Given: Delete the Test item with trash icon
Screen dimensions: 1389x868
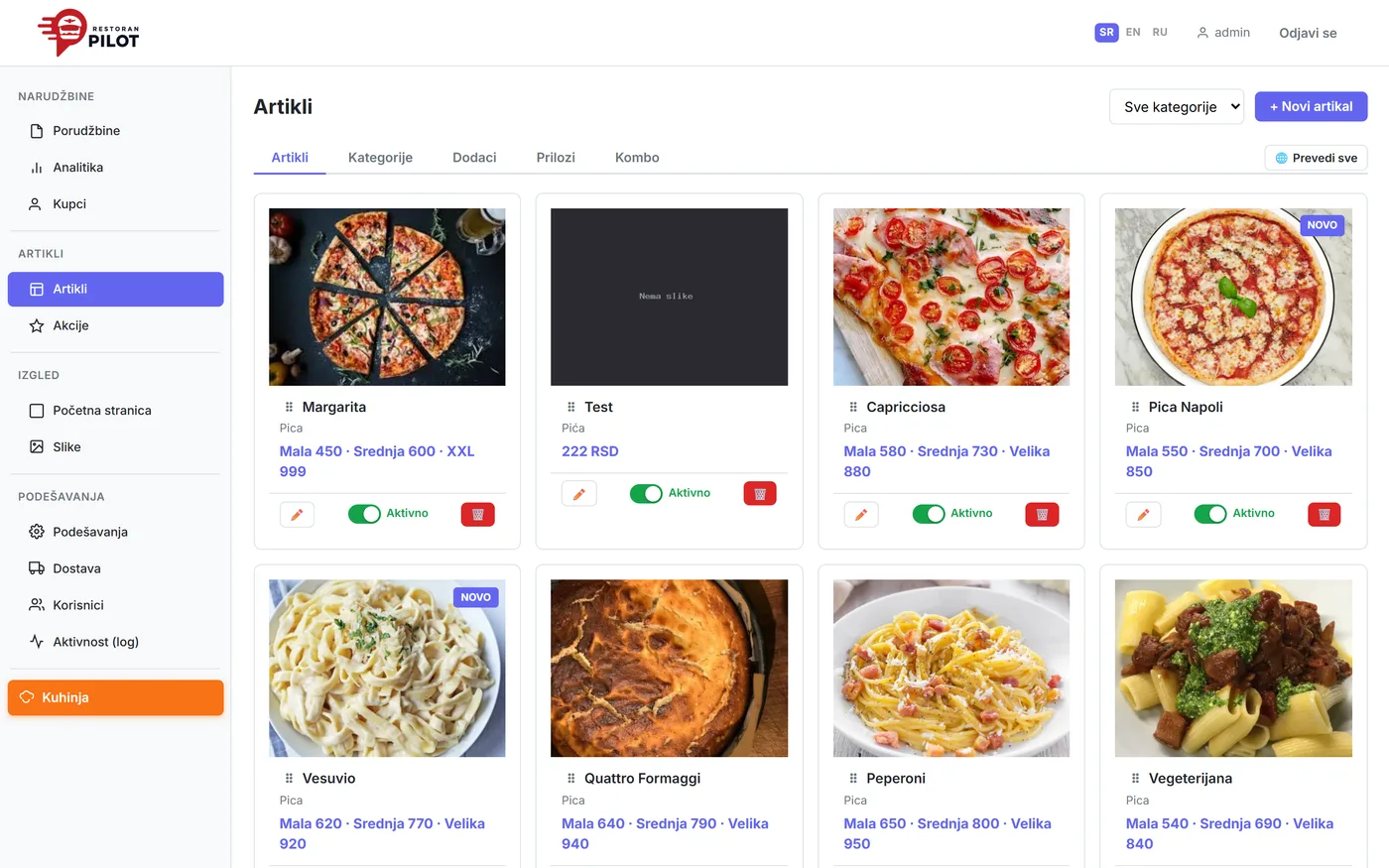Looking at the screenshot, I should tap(760, 493).
